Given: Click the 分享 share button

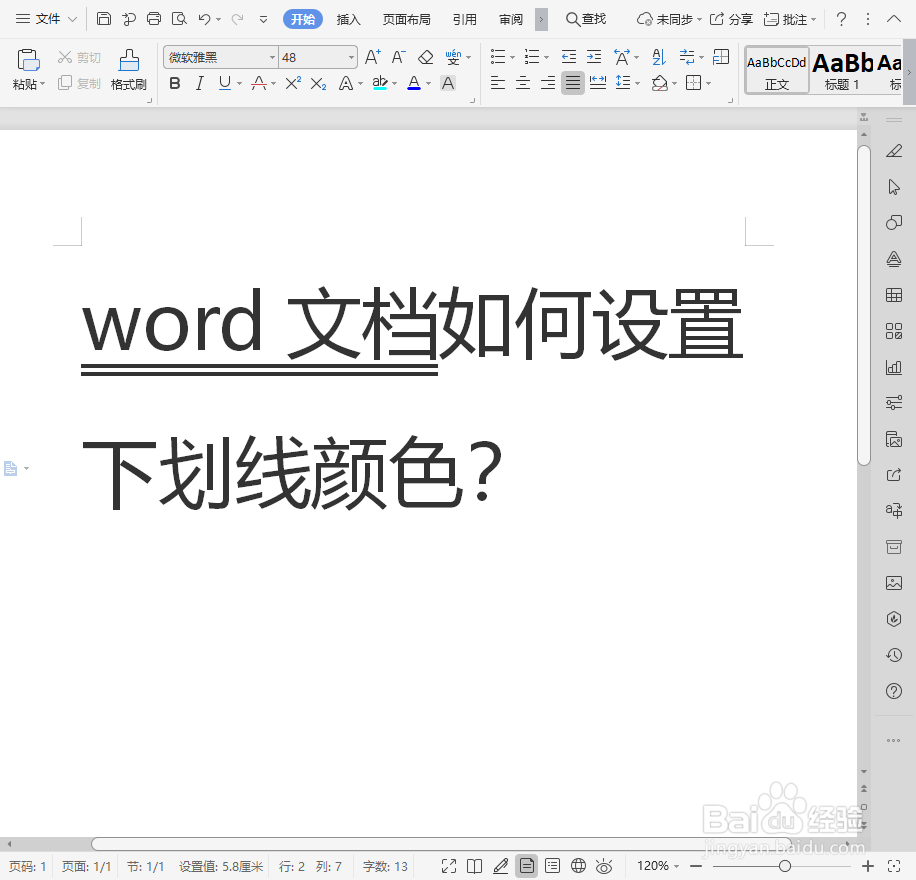Looking at the screenshot, I should tap(731, 19).
